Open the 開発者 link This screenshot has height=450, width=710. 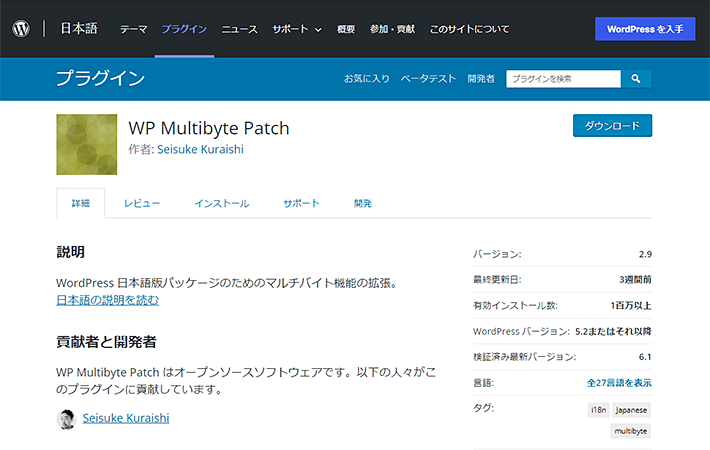point(481,79)
